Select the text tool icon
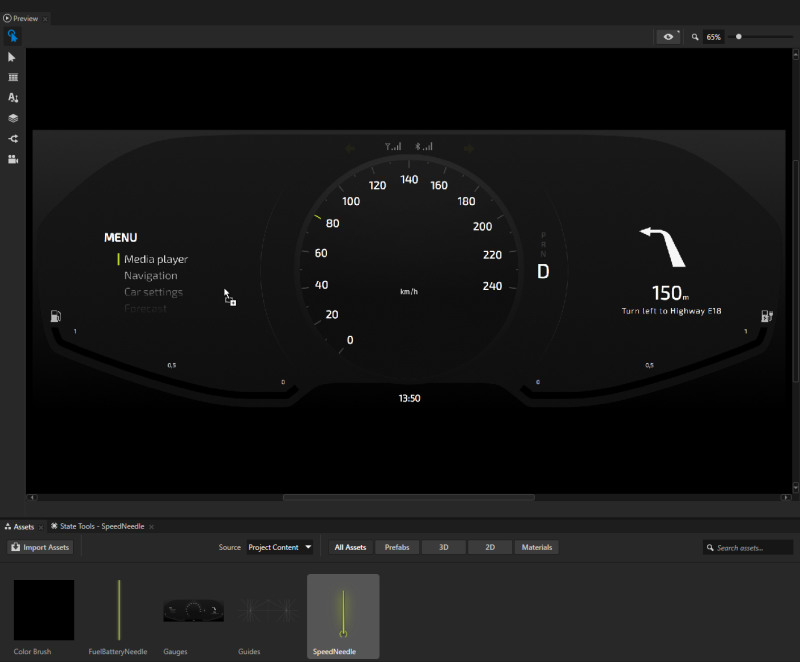The image size is (800, 662). point(13,98)
